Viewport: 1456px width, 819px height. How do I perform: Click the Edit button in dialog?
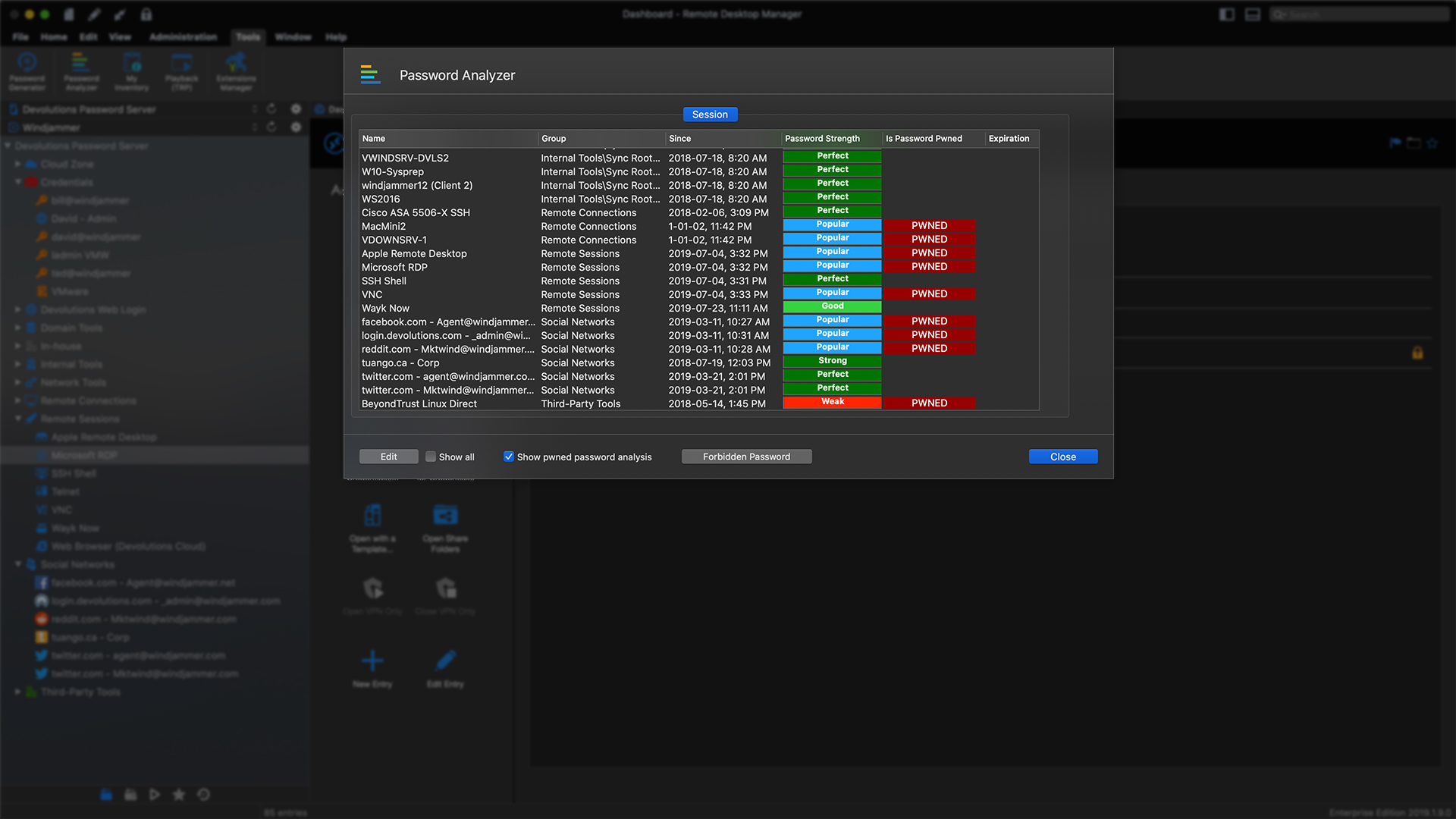point(388,457)
